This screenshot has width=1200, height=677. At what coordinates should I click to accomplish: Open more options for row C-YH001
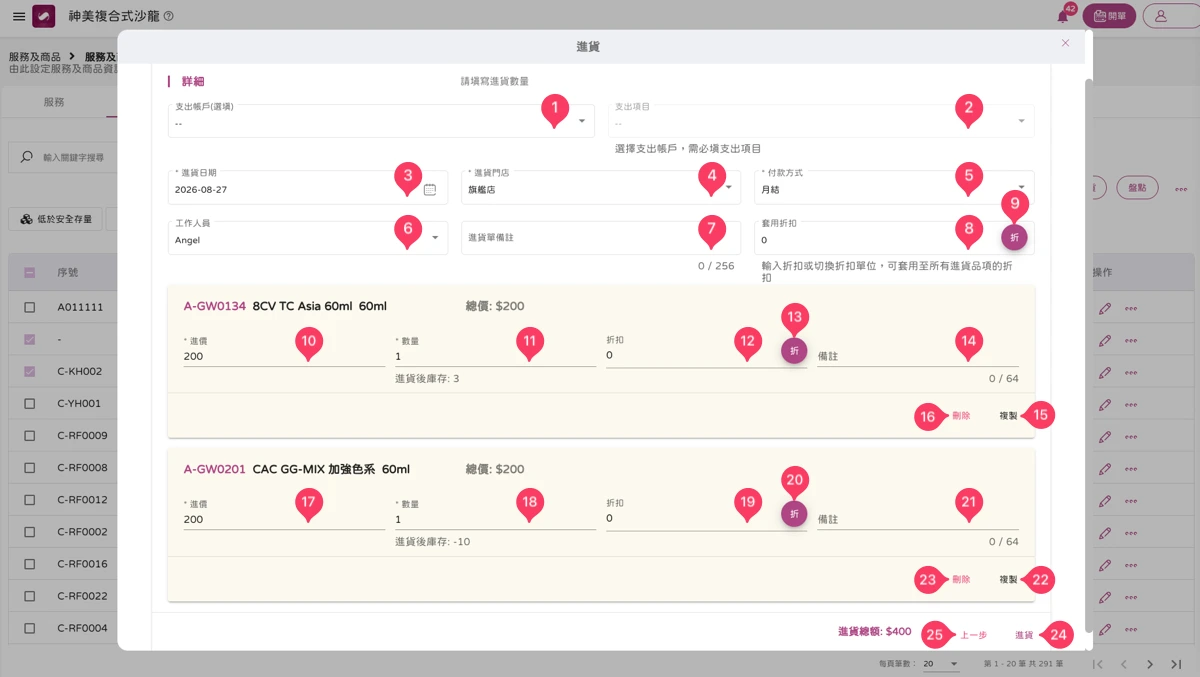pyautogui.click(x=1131, y=404)
